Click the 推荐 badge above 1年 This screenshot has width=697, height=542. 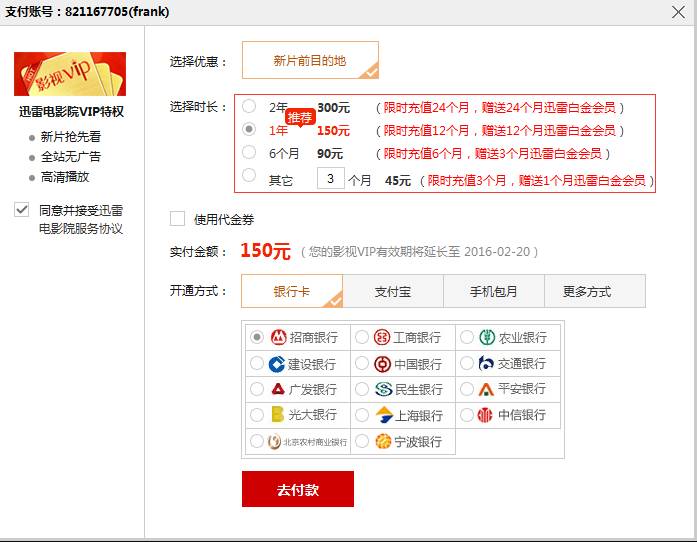click(x=300, y=117)
